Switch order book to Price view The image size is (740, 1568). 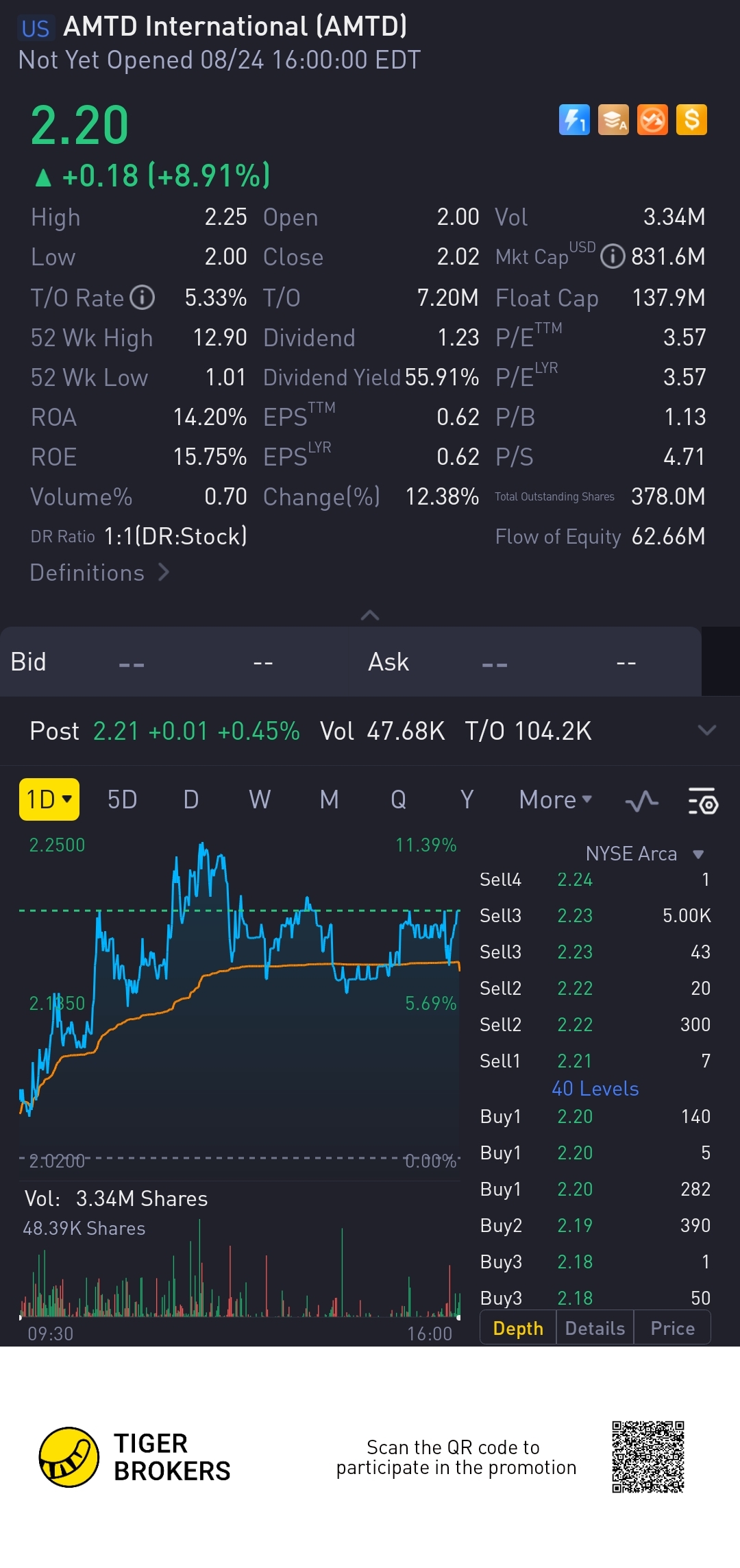tap(672, 1328)
